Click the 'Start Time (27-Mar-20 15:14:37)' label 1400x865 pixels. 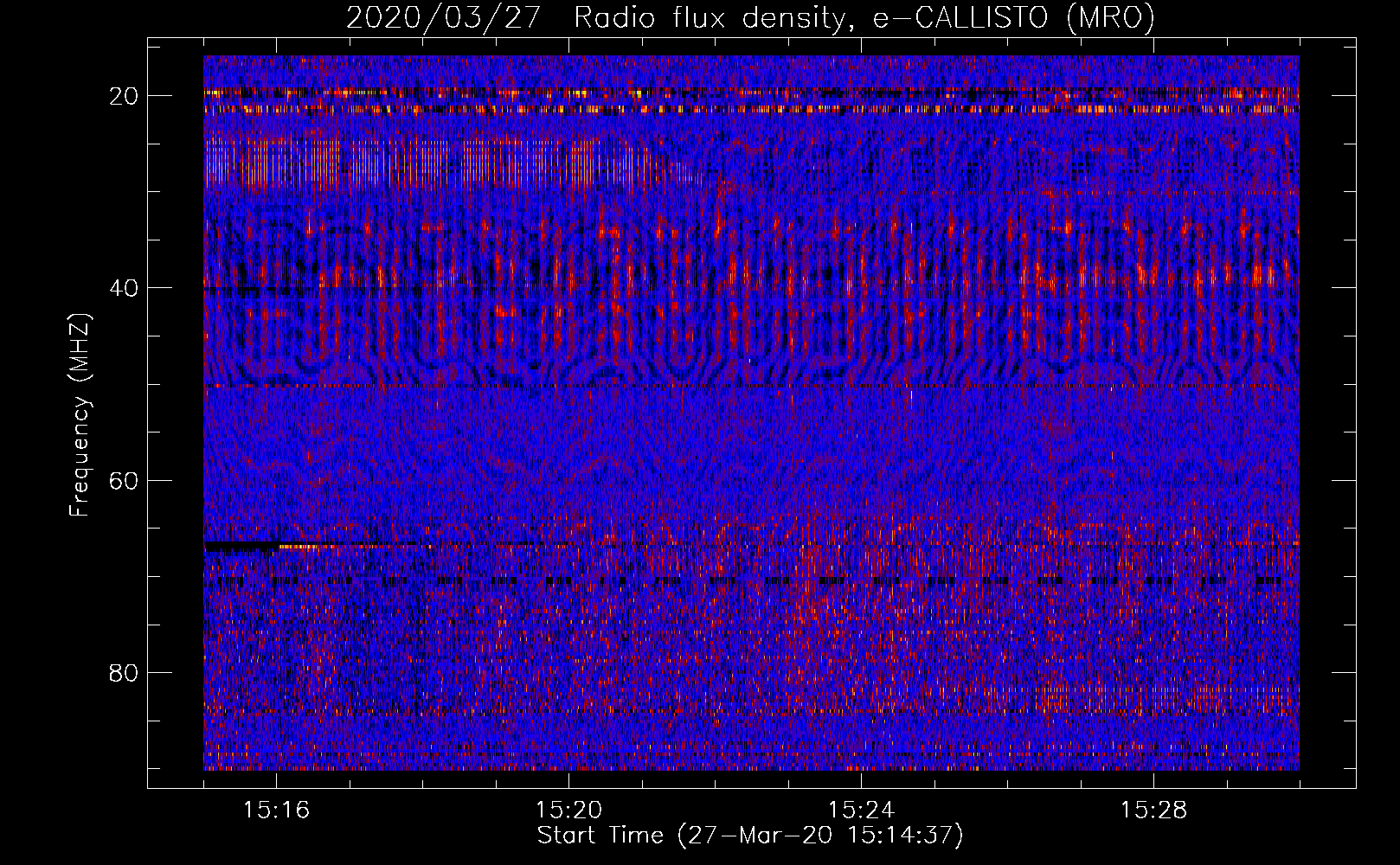[x=750, y=836]
